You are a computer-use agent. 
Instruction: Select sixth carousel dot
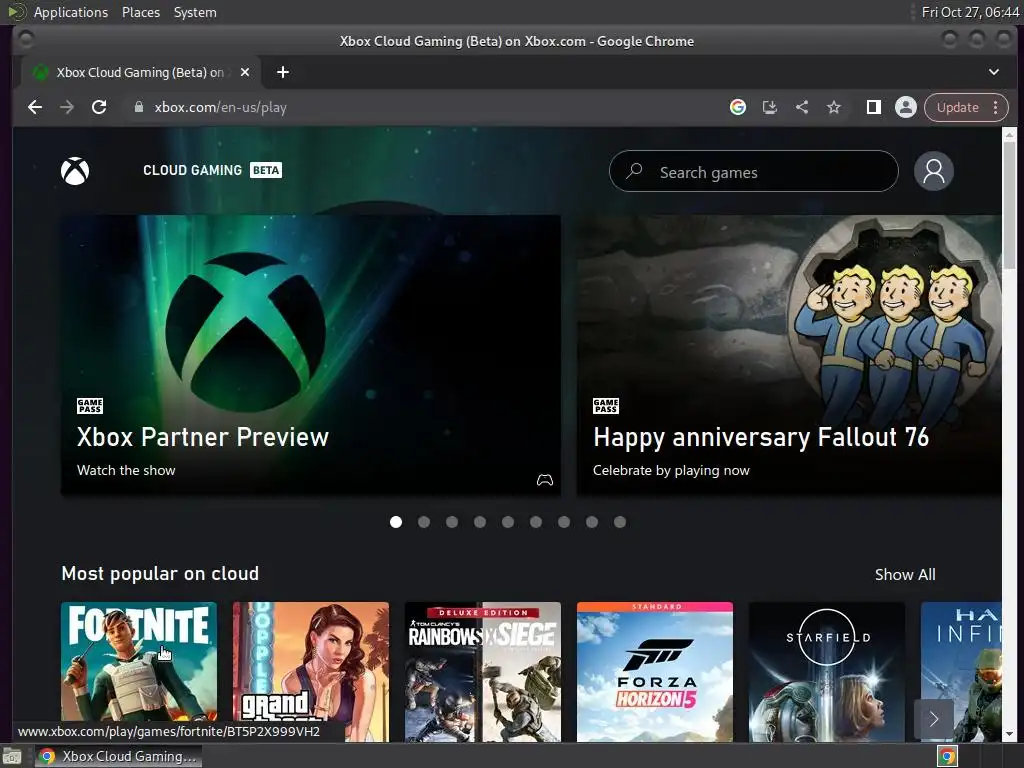click(536, 522)
